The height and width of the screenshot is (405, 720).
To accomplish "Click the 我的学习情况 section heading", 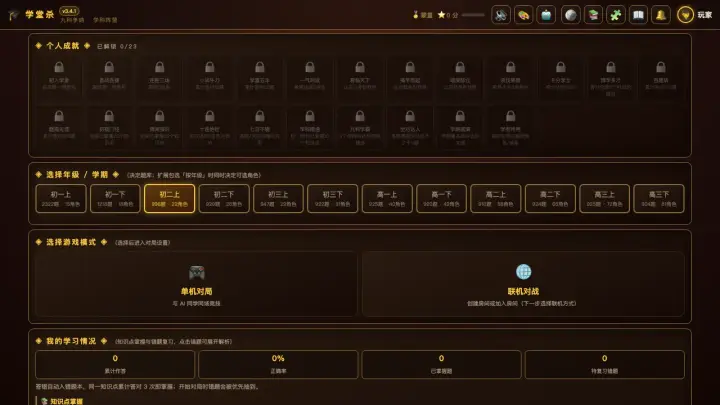I will (71, 341).
